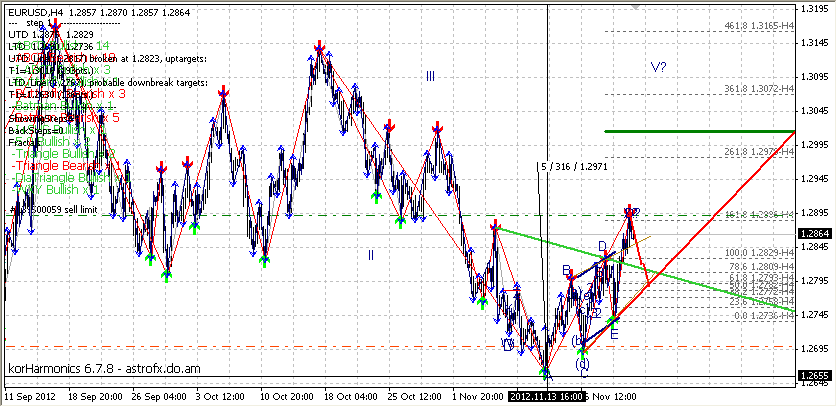Select the 78.6 1.2809-H4 Fibonacci label

(761, 266)
